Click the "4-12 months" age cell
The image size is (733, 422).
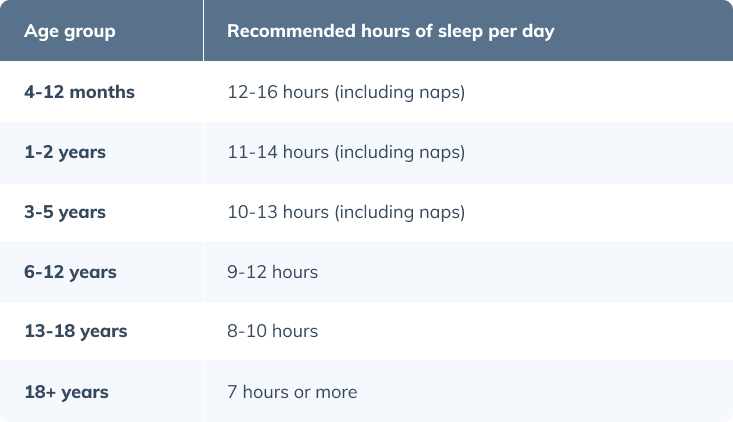[79, 92]
